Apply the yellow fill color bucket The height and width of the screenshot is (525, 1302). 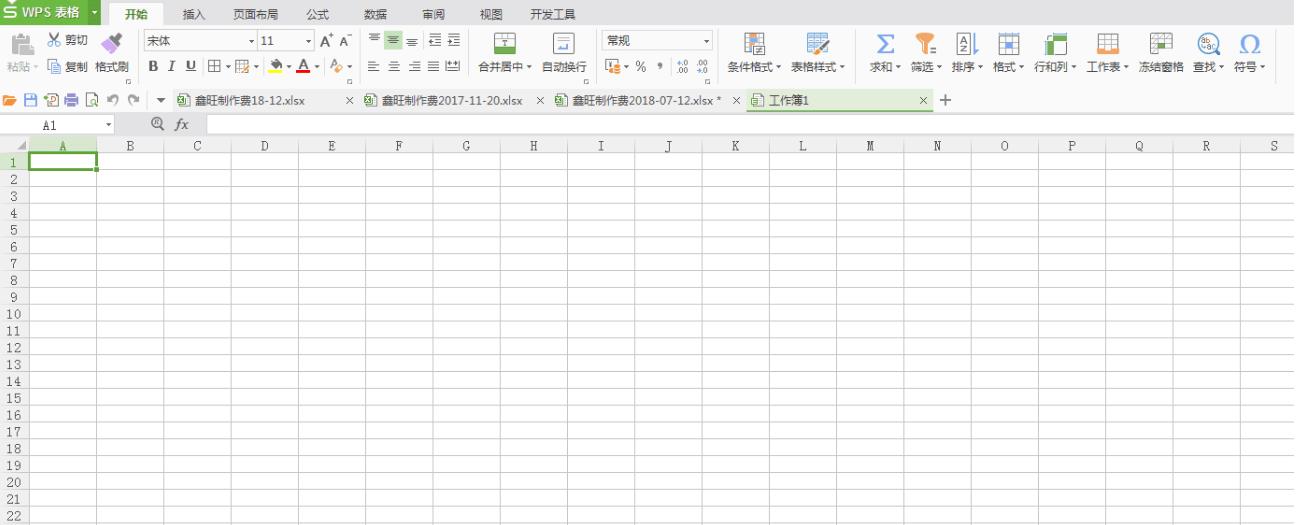click(x=276, y=66)
